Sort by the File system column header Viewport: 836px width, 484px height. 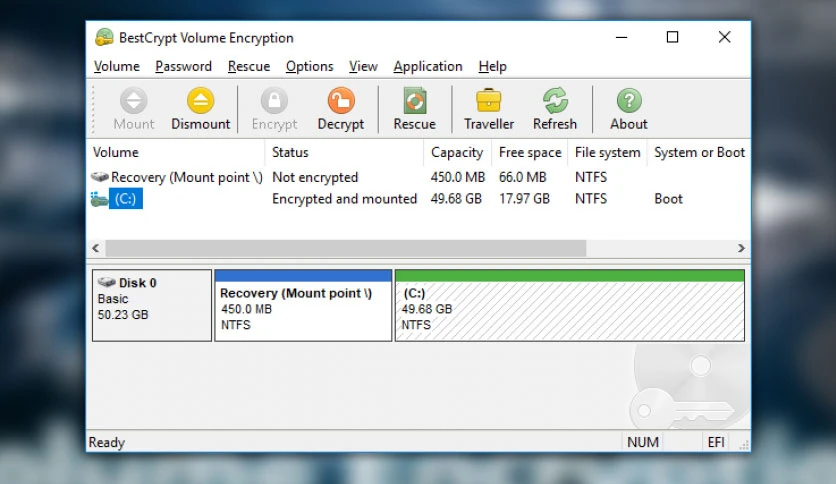(607, 152)
